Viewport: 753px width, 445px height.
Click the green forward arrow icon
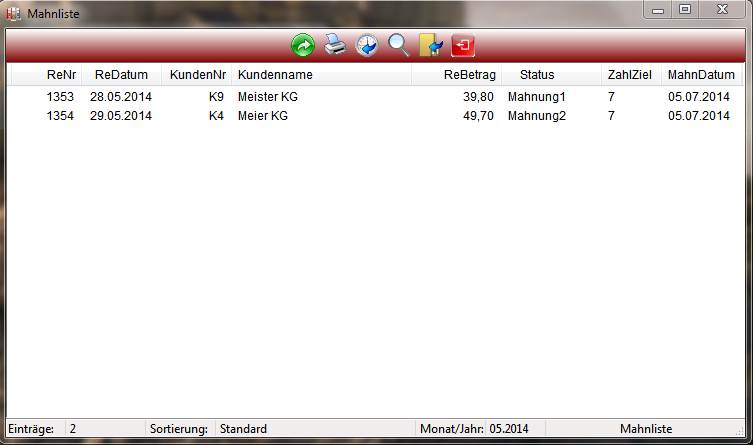point(303,46)
